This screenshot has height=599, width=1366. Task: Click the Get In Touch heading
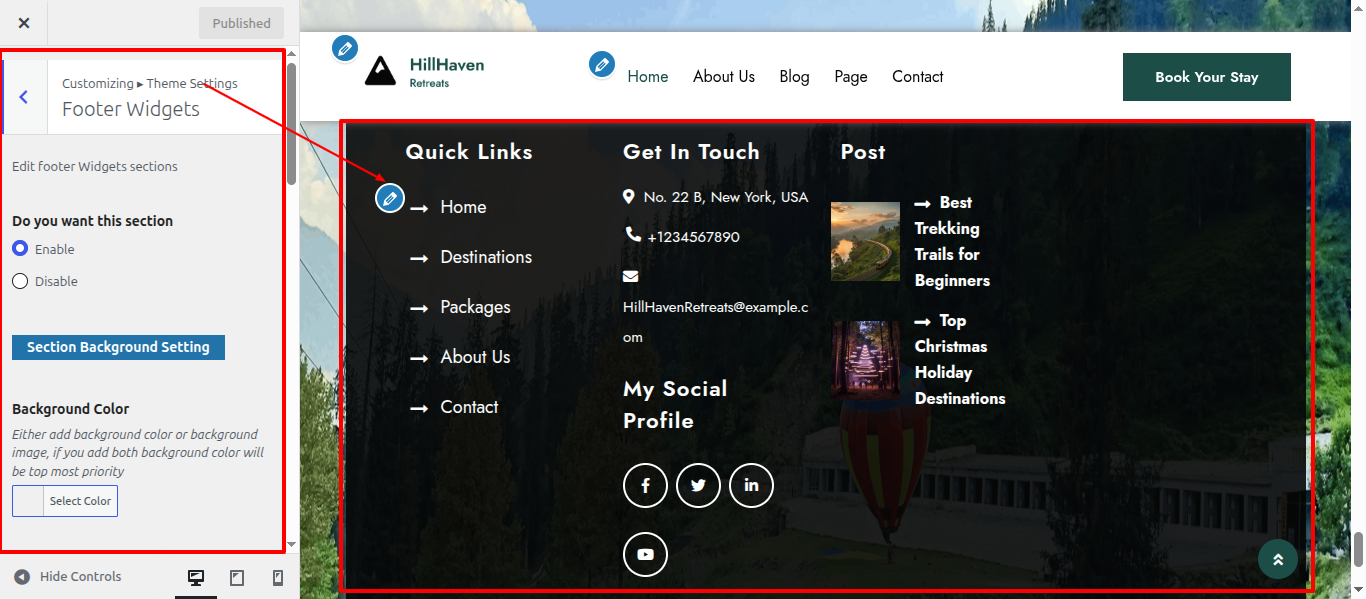pyautogui.click(x=691, y=152)
